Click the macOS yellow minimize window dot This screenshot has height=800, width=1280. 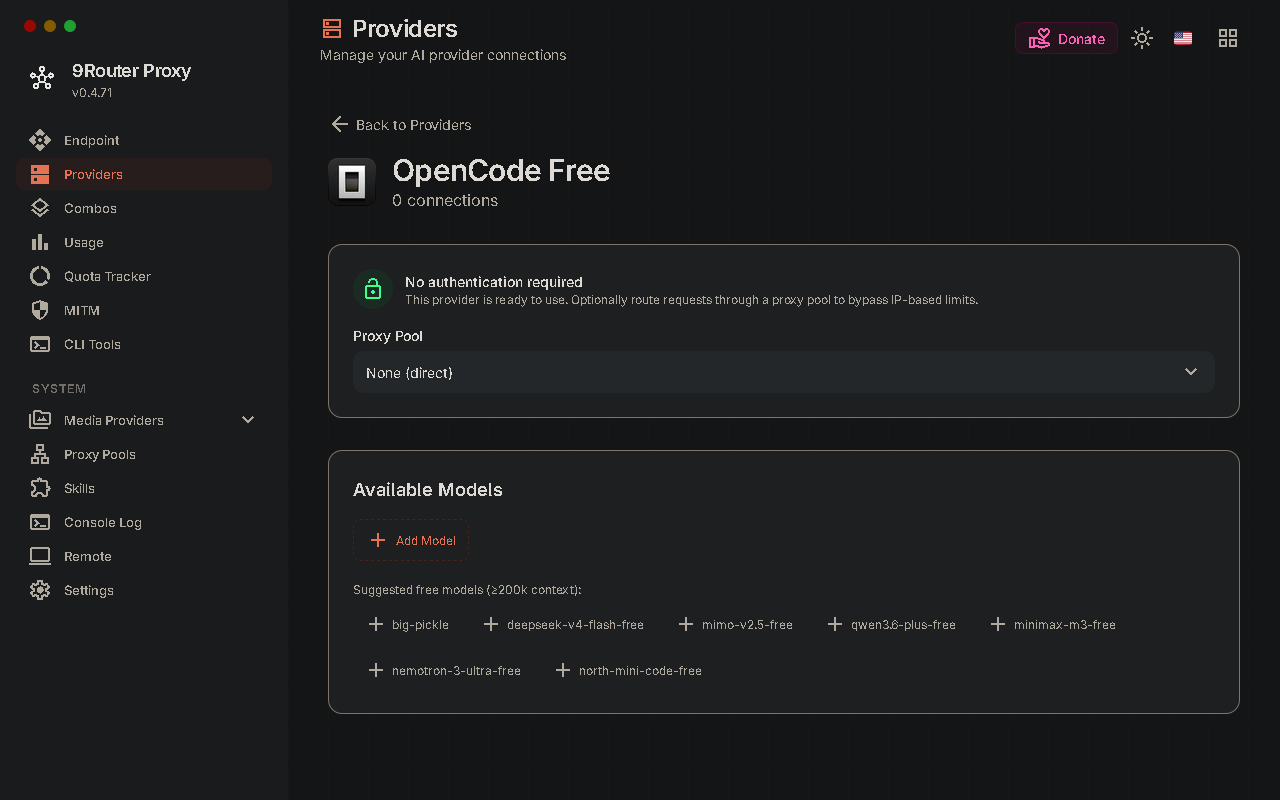click(50, 26)
